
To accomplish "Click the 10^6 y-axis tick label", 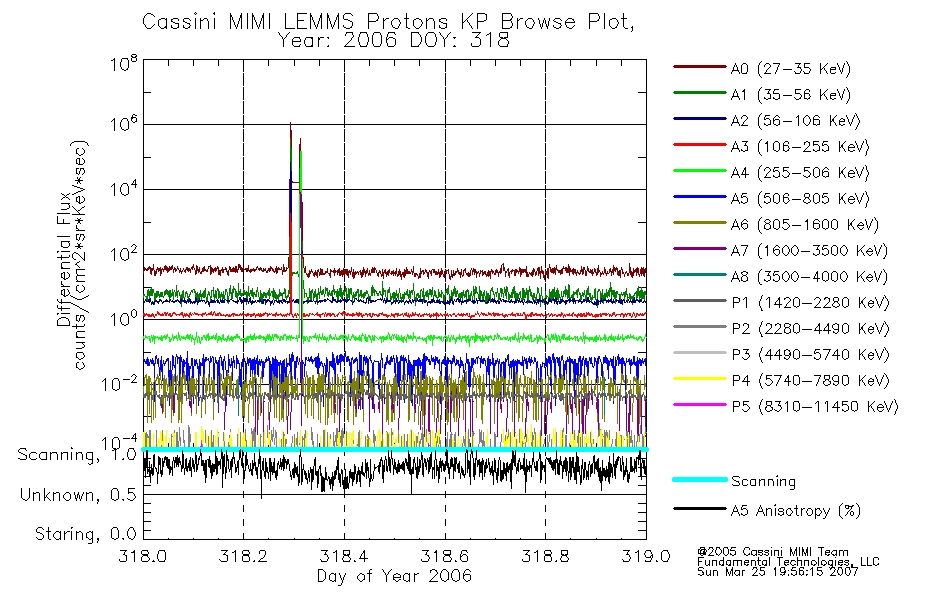I will tap(124, 124).
